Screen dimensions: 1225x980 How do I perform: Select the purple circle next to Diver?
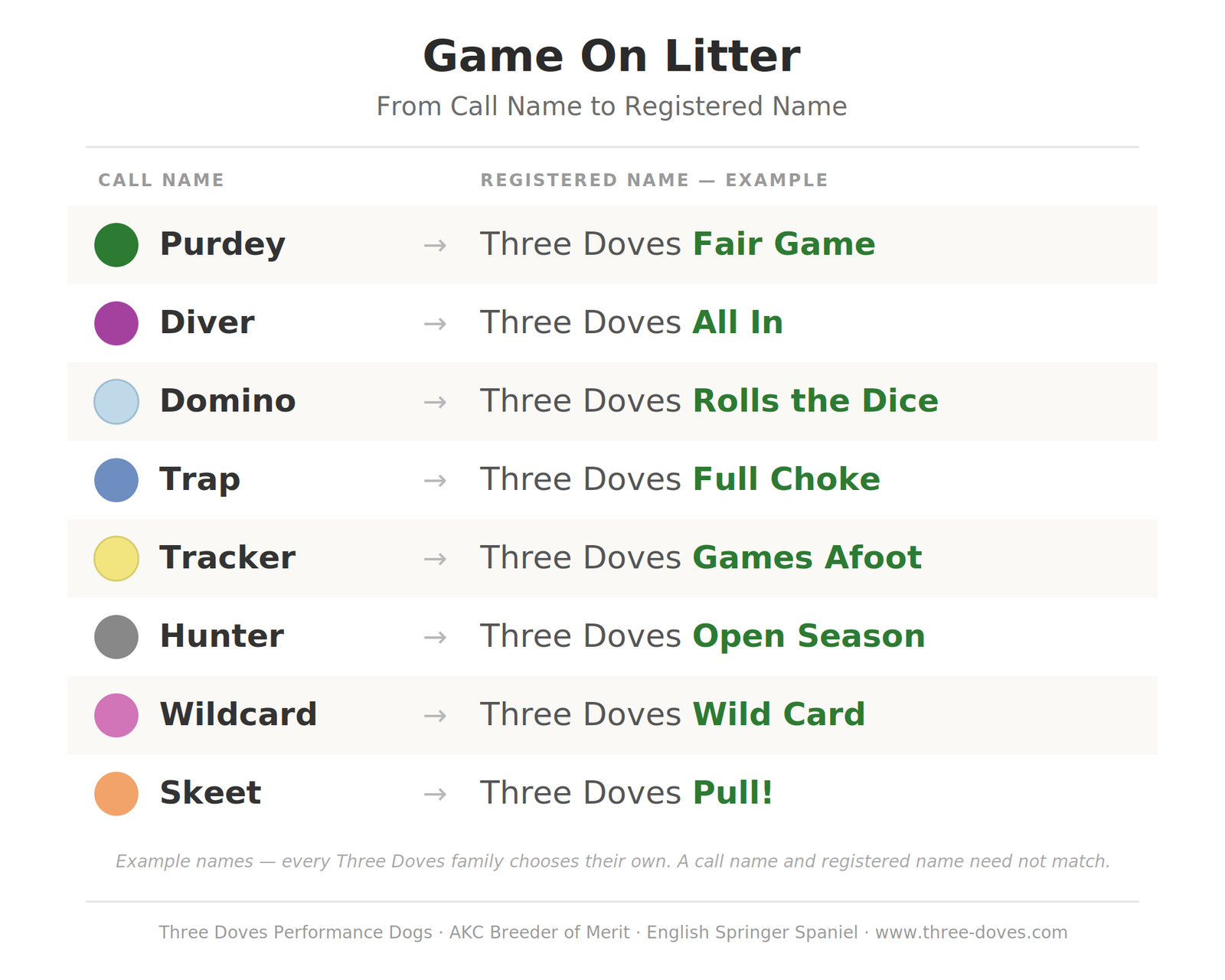point(116,323)
